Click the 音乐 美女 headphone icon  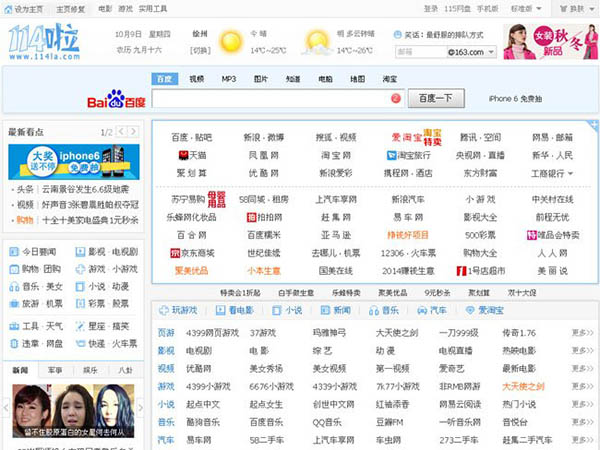point(14,287)
